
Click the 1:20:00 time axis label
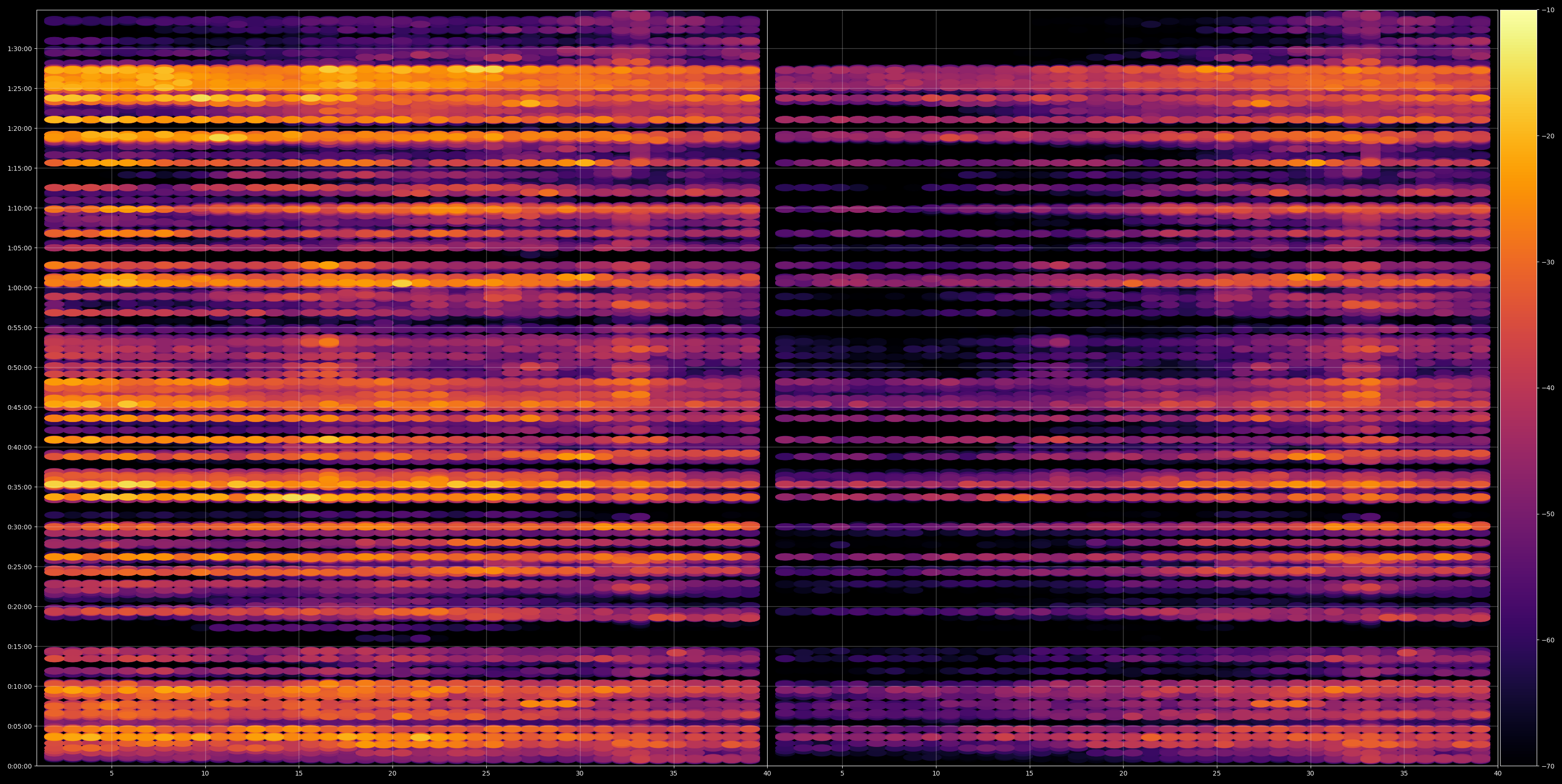point(19,128)
